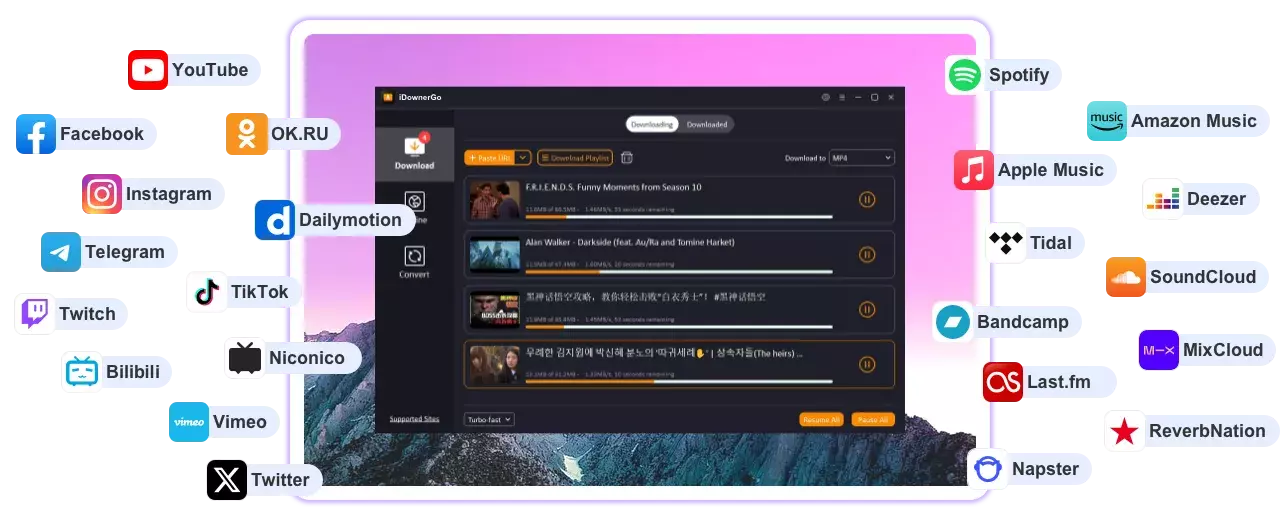Pause the 黑神话悟空攻略 download
This screenshot has height=521, width=1280.
[x=867, y=309]
